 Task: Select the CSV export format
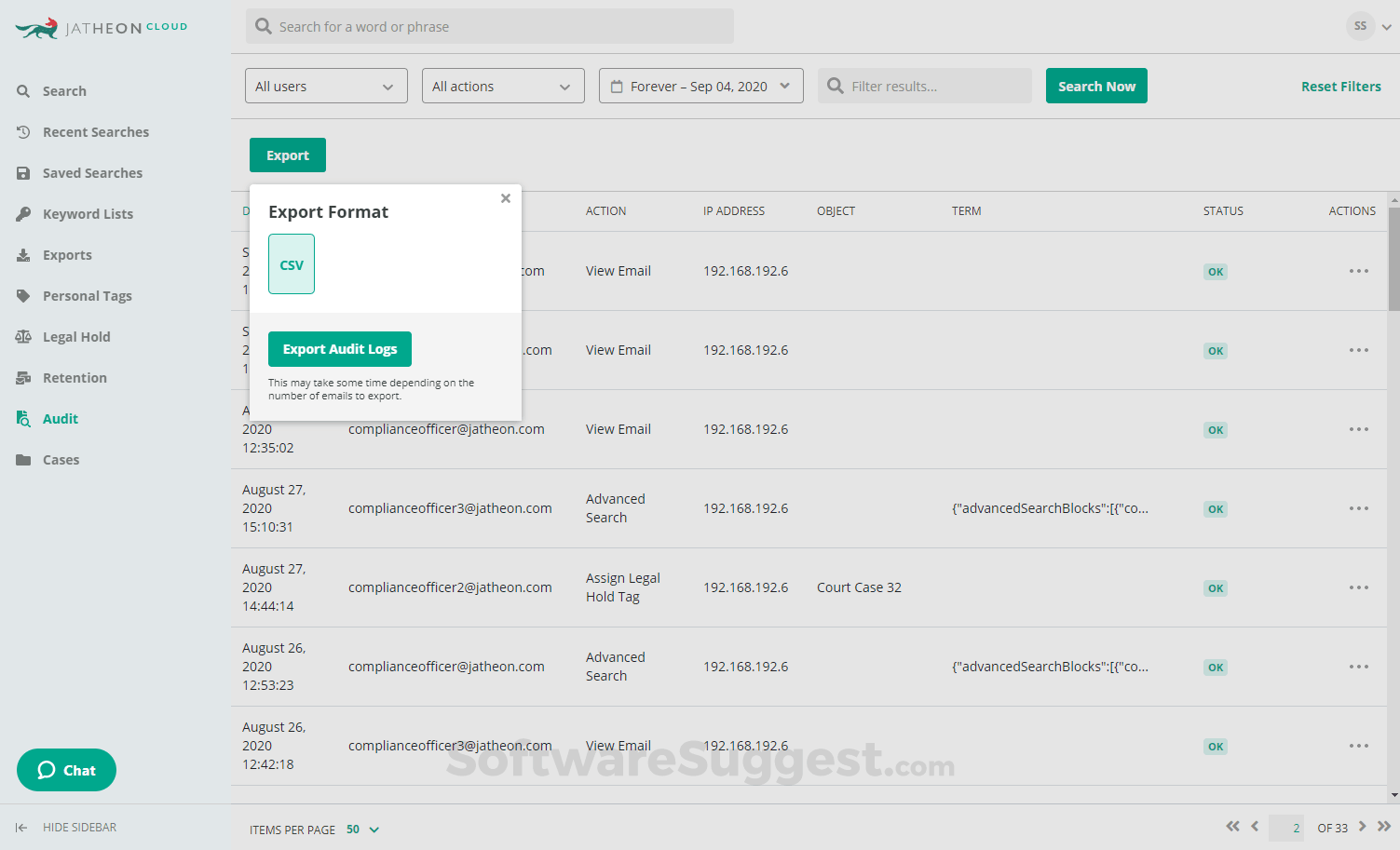click(x=292, y=263)
